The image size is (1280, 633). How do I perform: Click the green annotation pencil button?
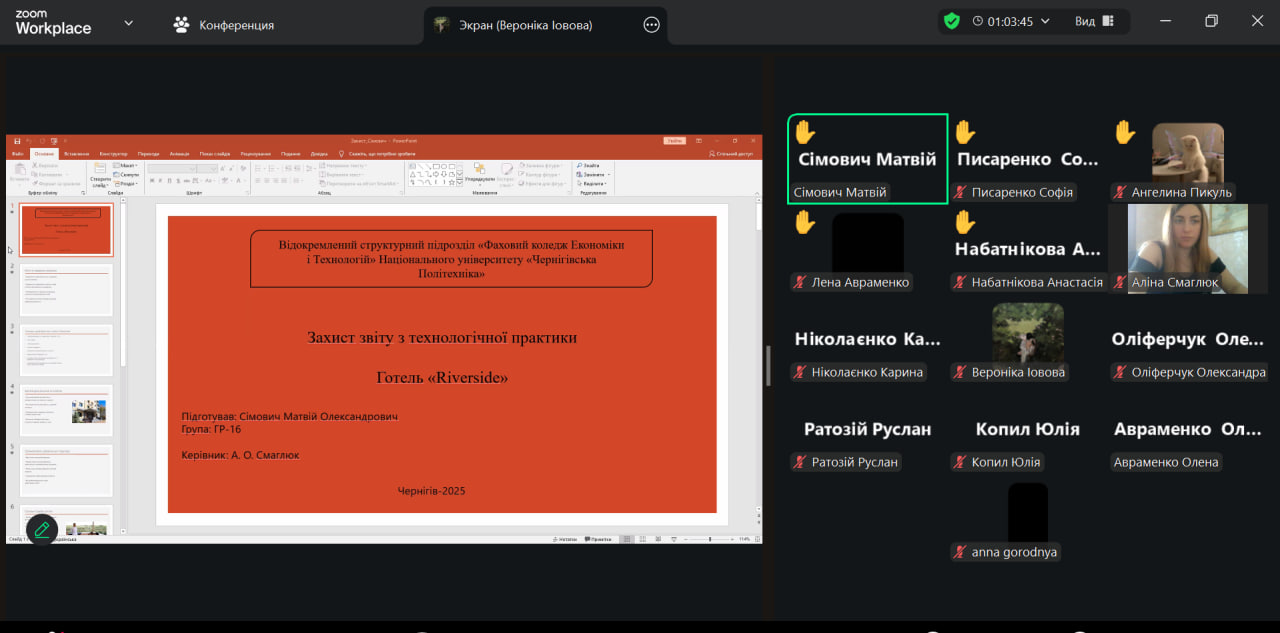41,529
